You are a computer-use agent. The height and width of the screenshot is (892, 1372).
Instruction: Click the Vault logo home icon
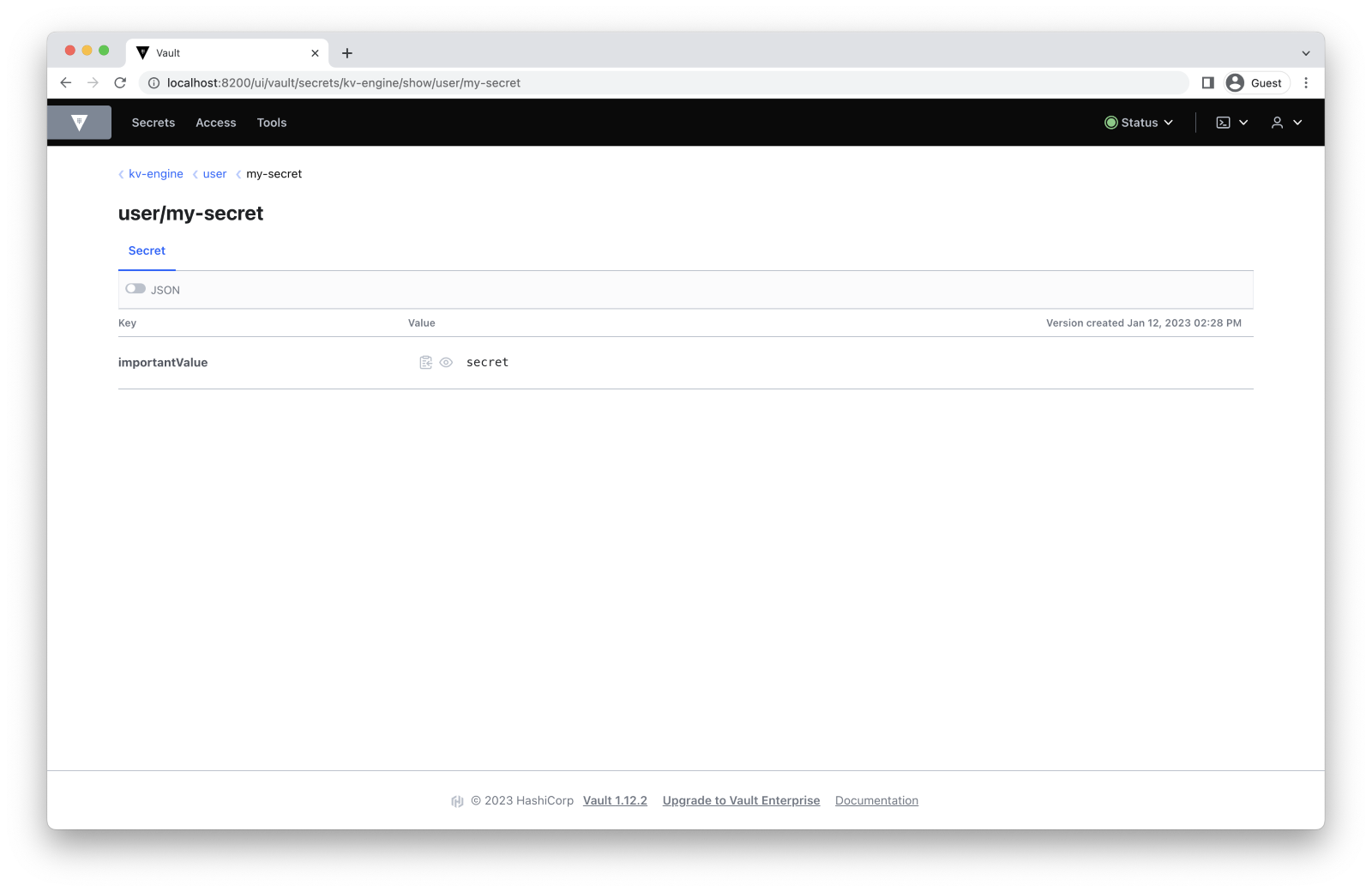tap(79, 123)
